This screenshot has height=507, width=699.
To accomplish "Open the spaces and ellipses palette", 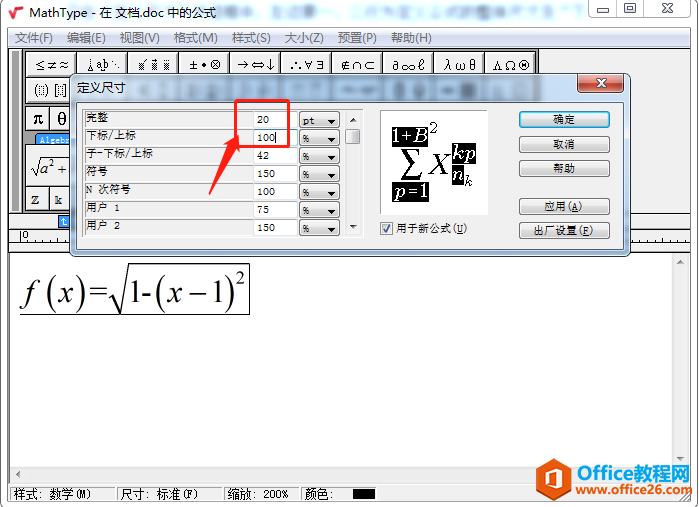I will (x=103, y=65).
